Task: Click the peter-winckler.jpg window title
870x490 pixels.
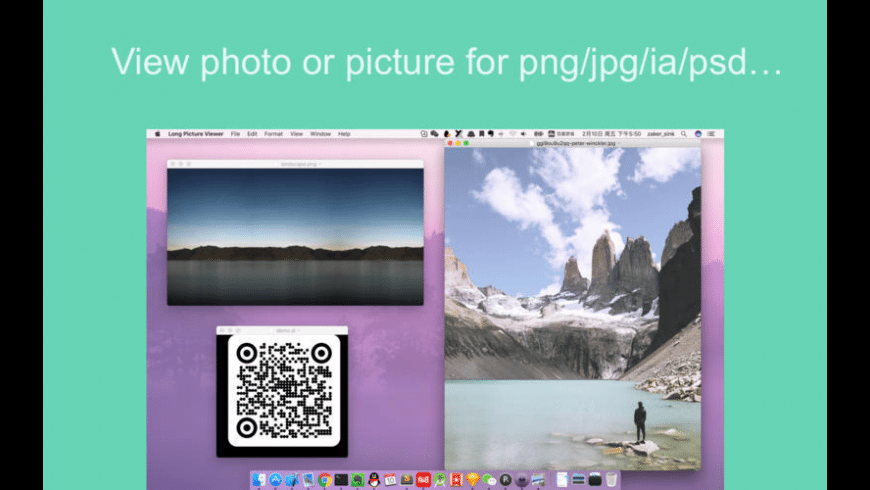Action: tap(575, 143)
